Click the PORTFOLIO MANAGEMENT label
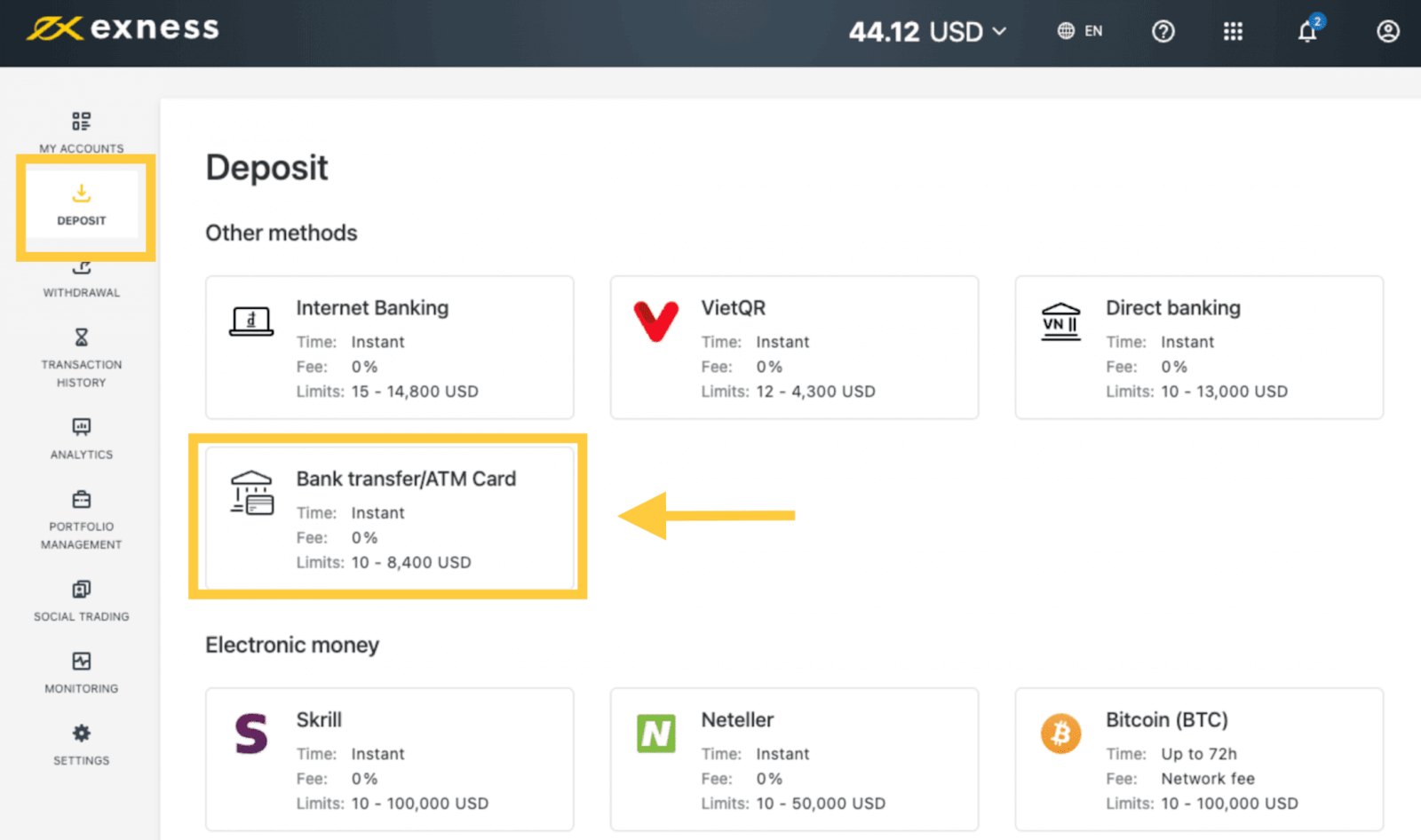This screenshot has height=840, width=1421. tap(82, 535)
